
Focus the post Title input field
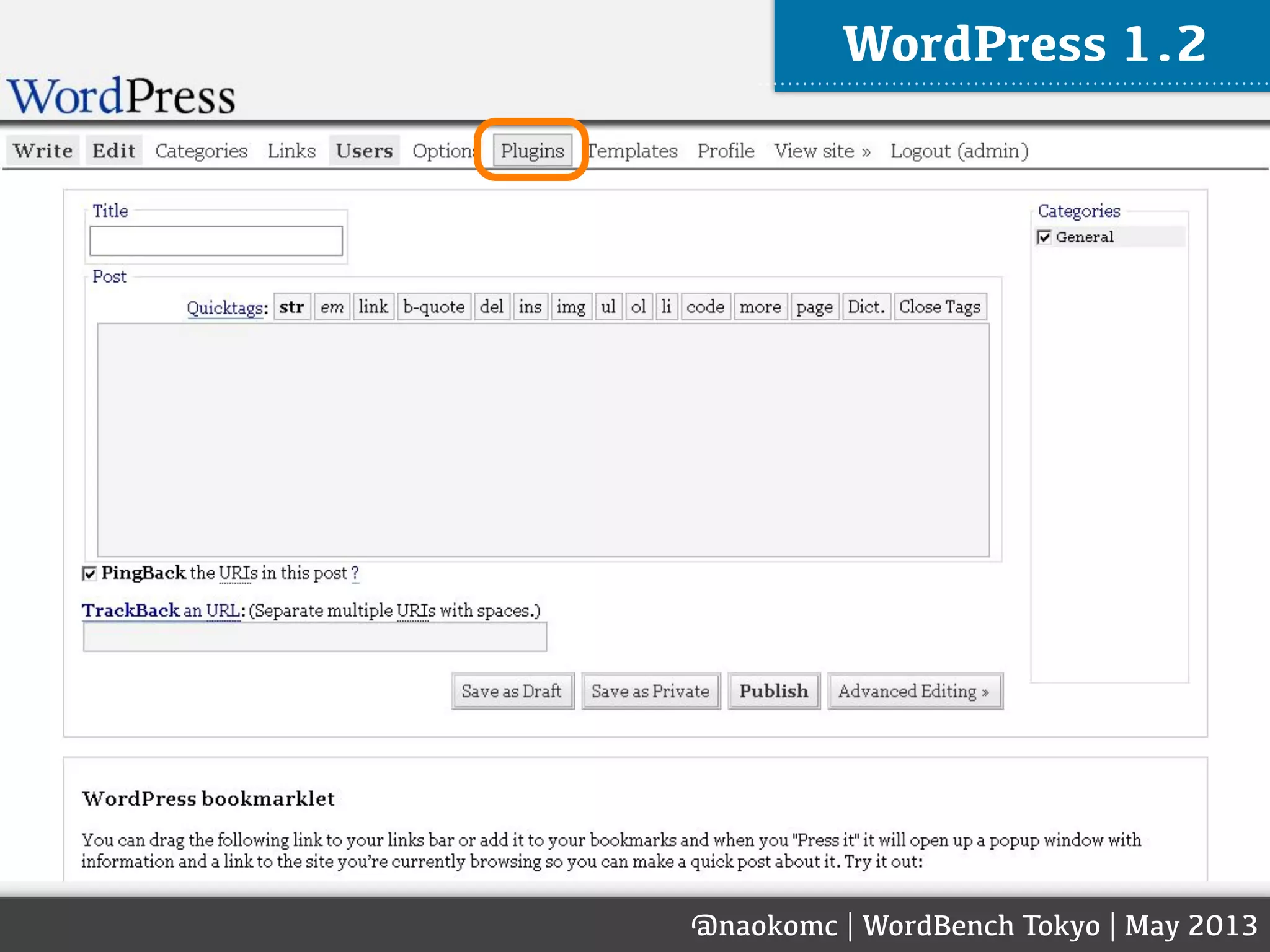pyautogui.click(x=216, y=240)
